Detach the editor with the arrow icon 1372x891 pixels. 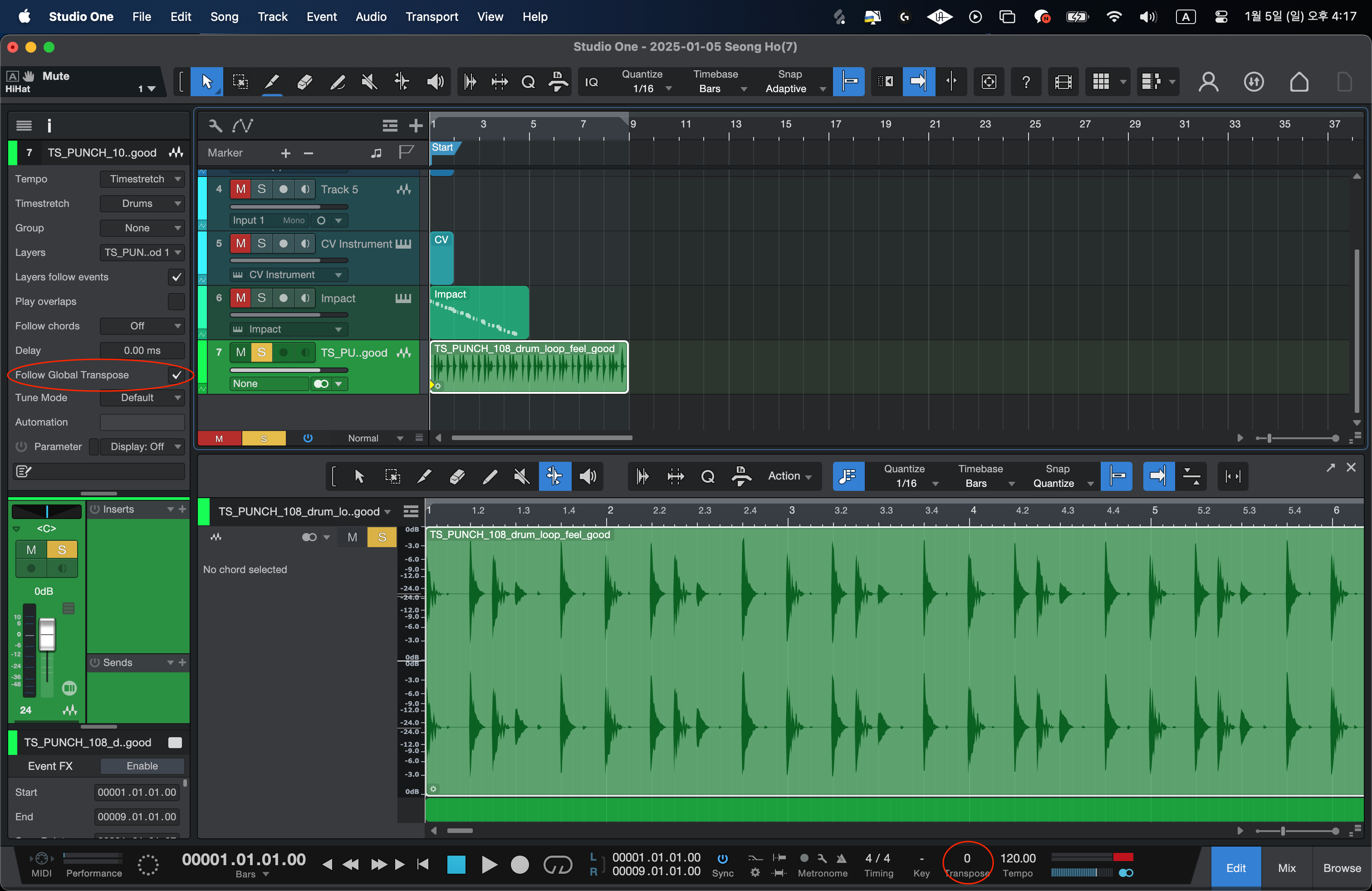tap(1330, 467)
